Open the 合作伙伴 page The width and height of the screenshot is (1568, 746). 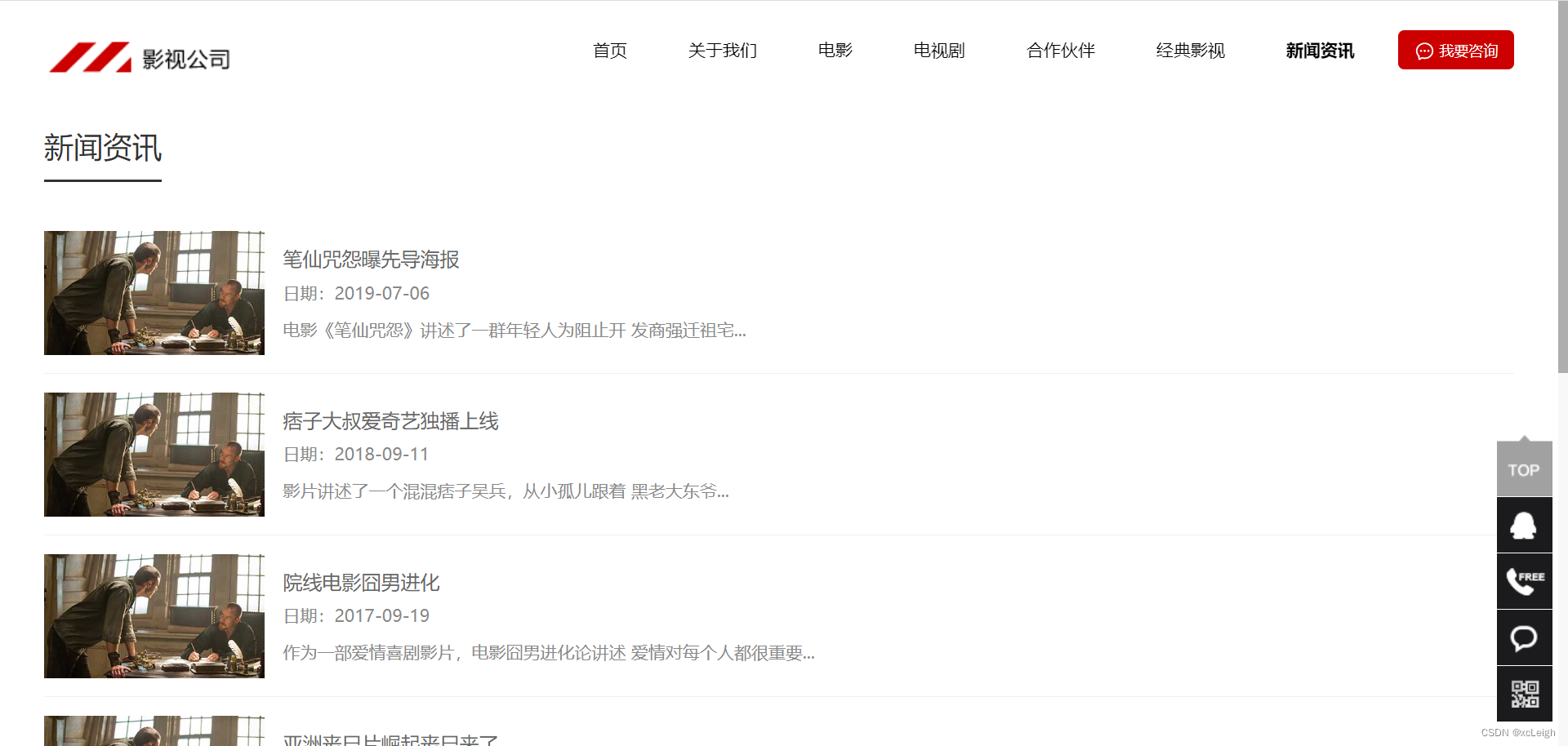click(x=1061, y=51)
